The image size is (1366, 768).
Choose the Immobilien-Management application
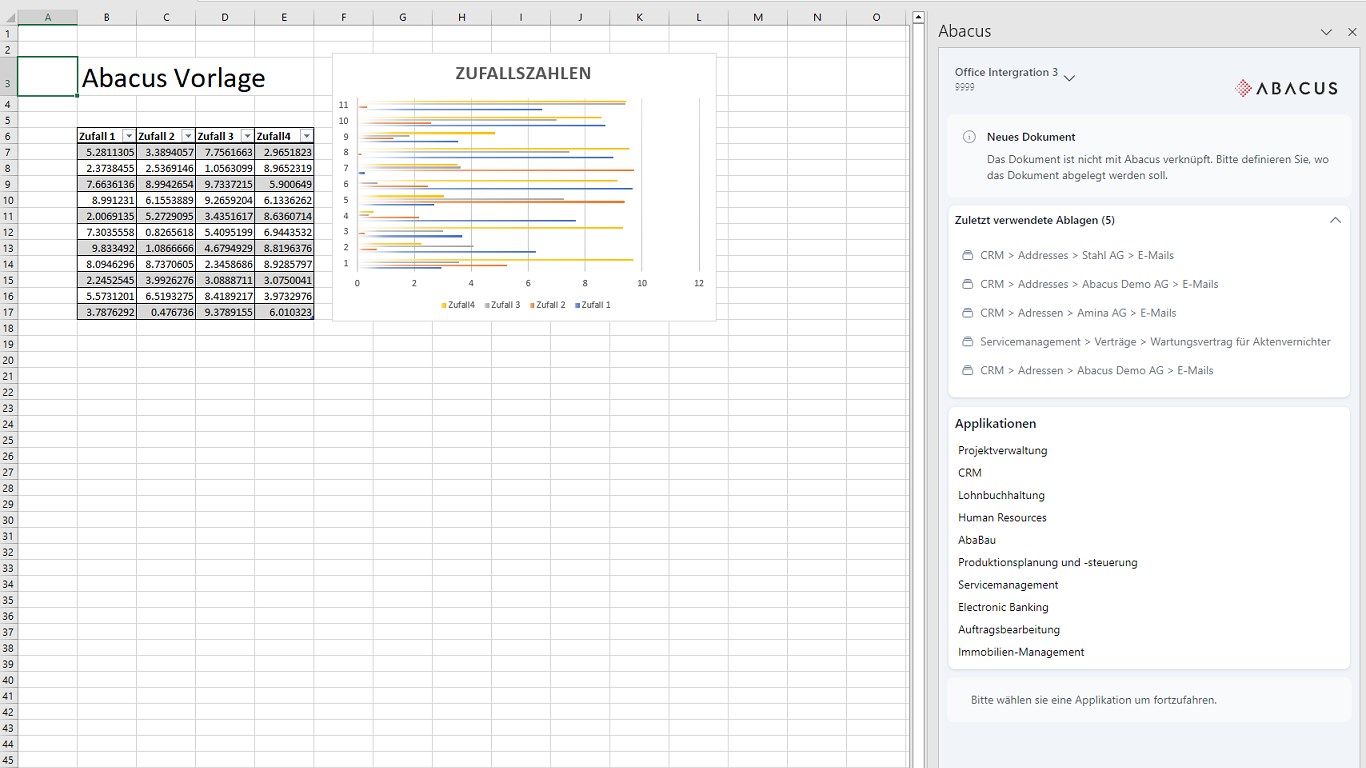click(x=1021, y=652)
